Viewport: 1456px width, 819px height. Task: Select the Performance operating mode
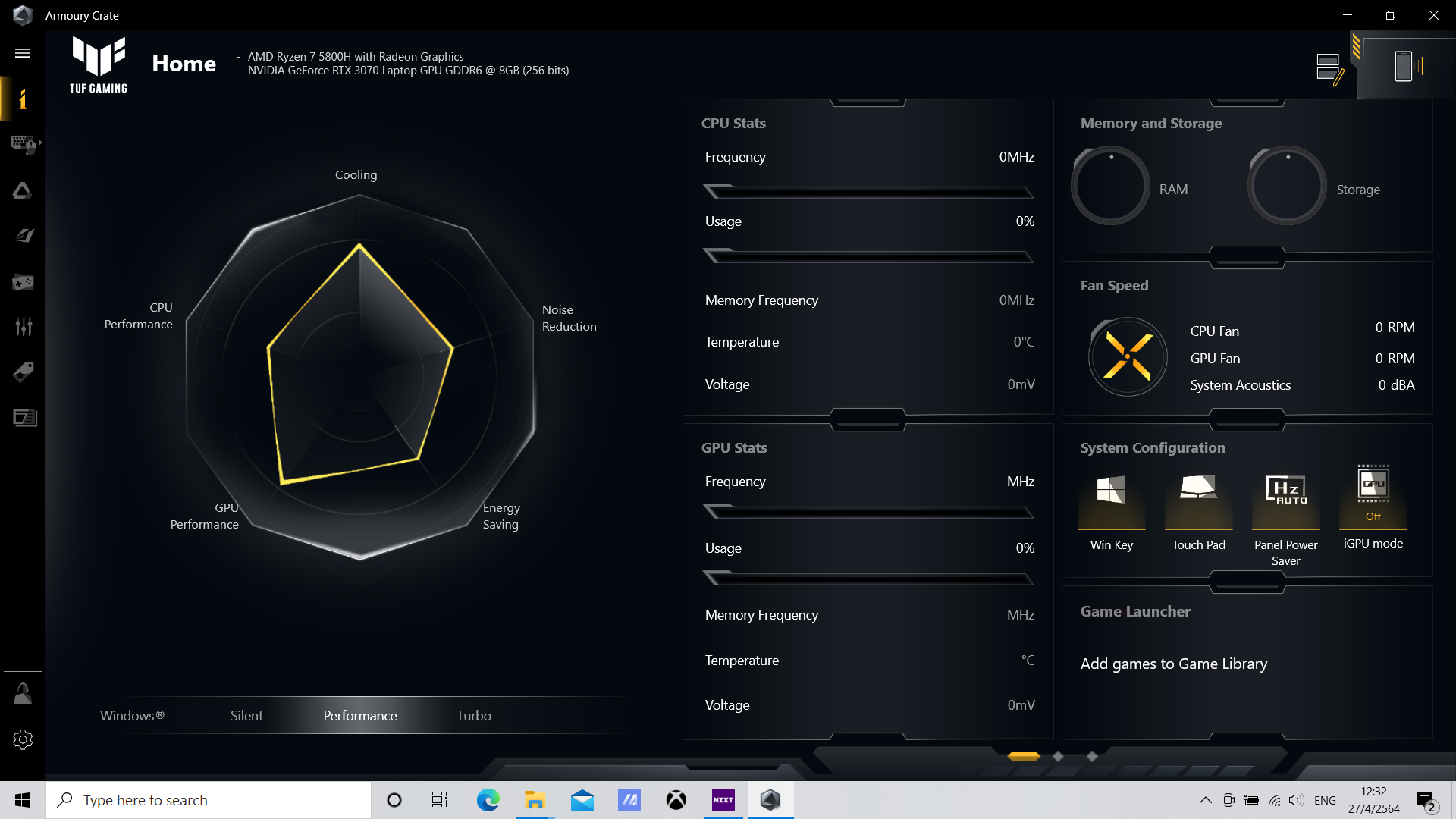pos(360,715)
